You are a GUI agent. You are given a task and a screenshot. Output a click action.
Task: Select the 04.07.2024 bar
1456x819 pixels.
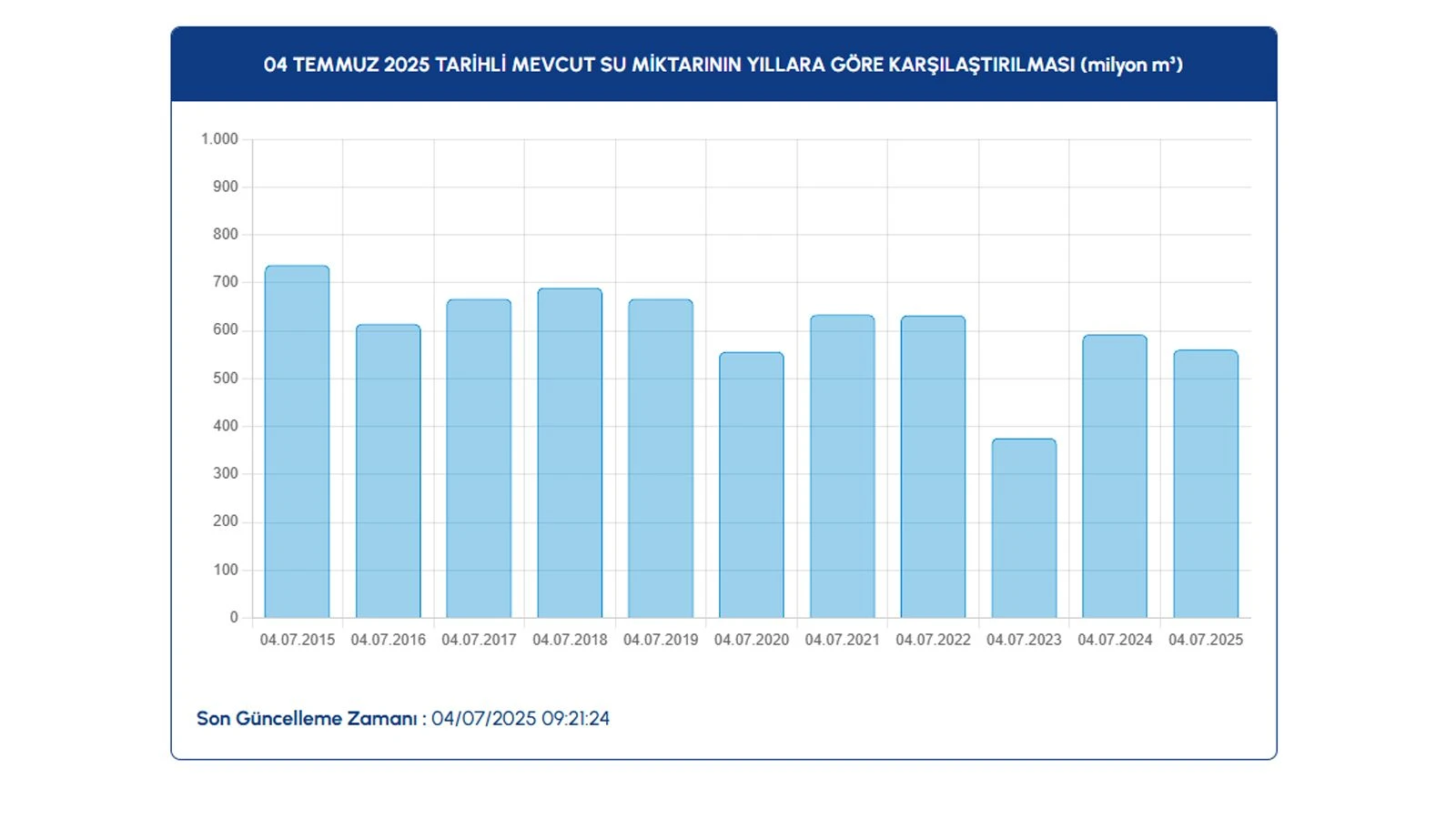tap(1115, 477)
